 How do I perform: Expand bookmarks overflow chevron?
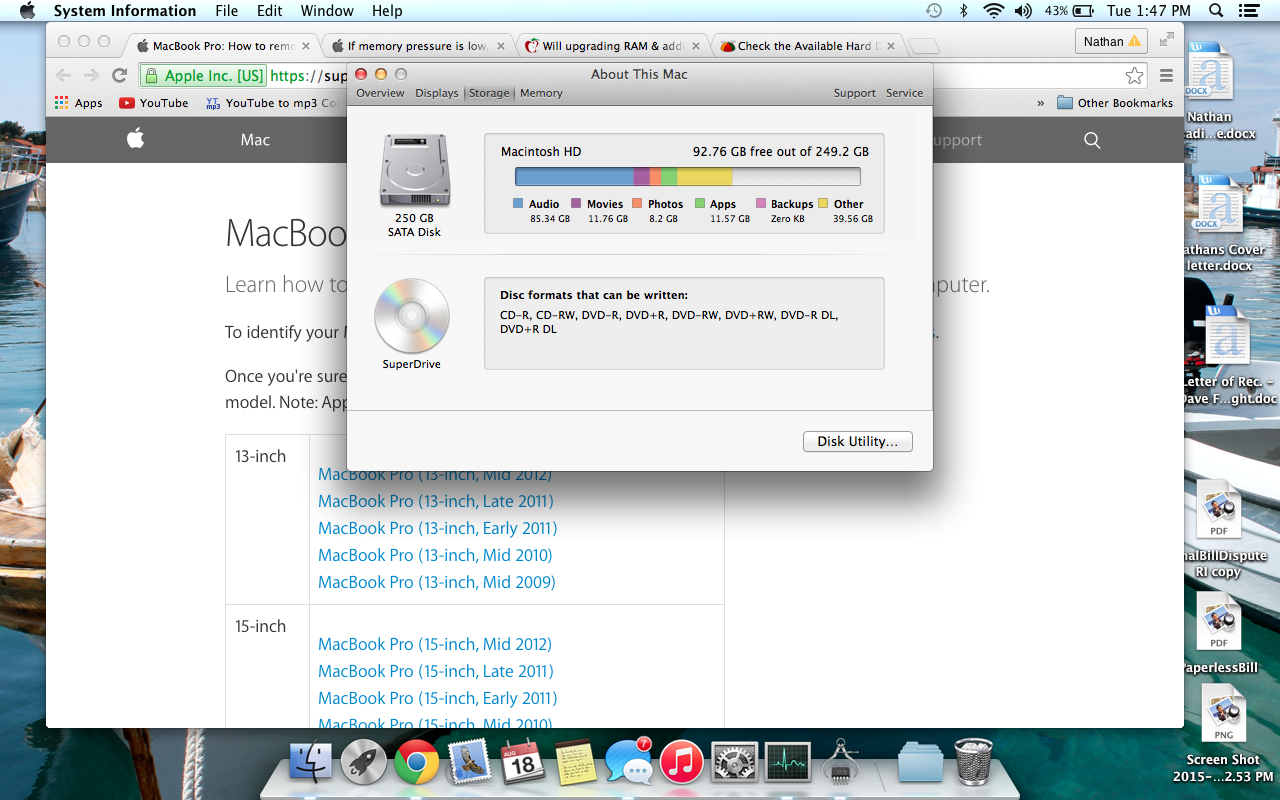1040,103
